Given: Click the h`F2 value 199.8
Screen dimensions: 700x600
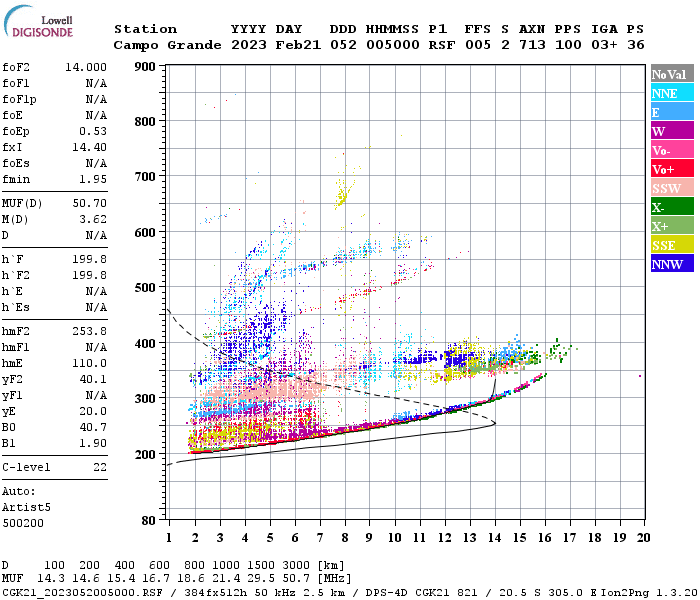Looking at the screenshot, I should pos(90,275).
